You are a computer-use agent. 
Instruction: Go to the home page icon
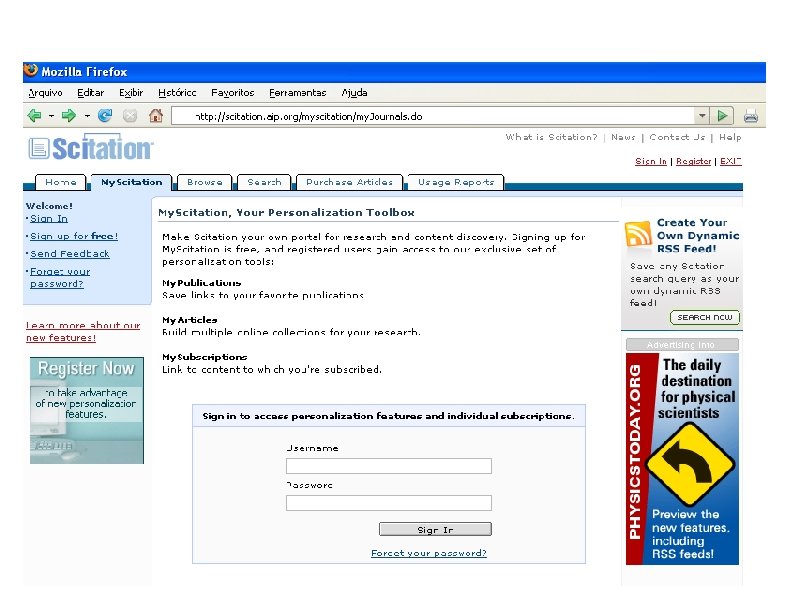[x=156, y=116]
